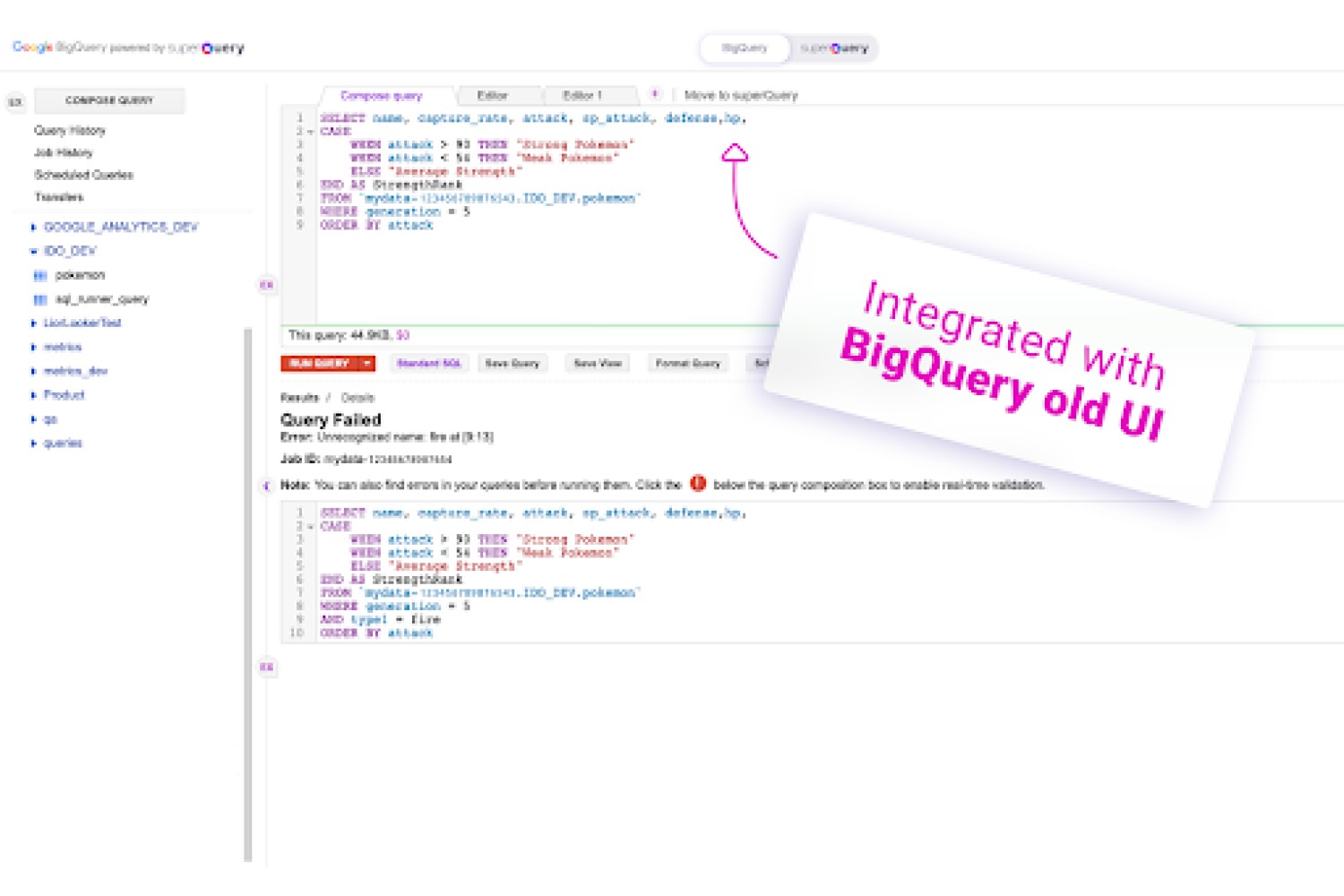This screenshot has width=1344, height=896.
Task: Click the 'Query Failed' heading
Action: click(331, 419)
